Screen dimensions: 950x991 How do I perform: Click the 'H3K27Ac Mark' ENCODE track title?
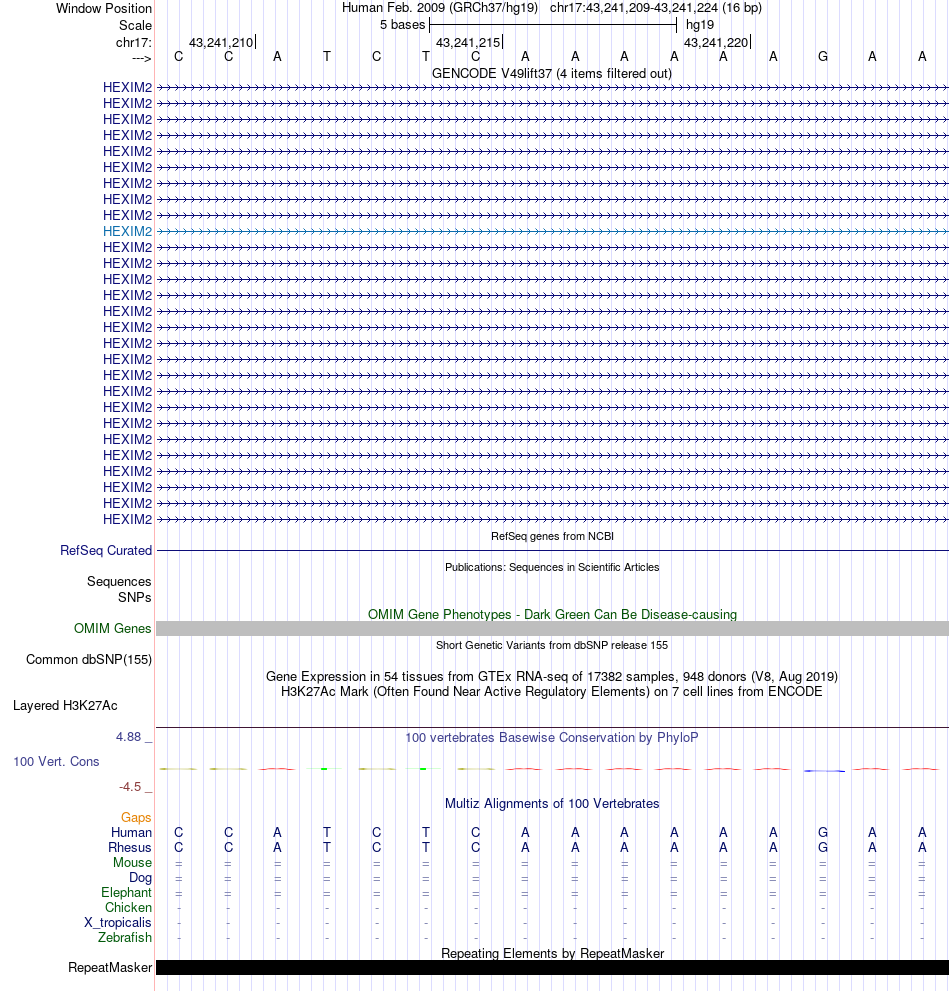552,691
